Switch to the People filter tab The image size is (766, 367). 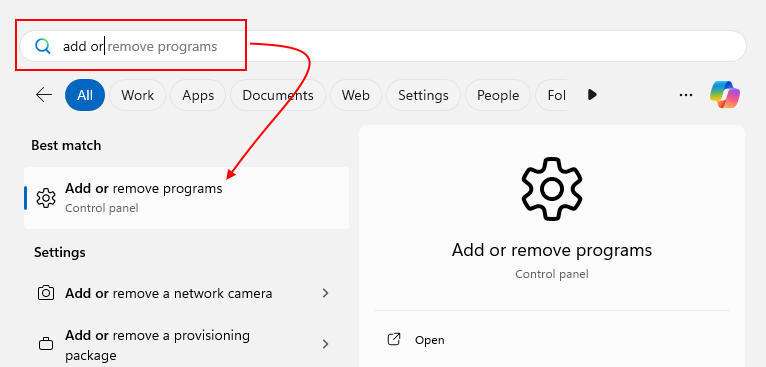click(498, 95)
